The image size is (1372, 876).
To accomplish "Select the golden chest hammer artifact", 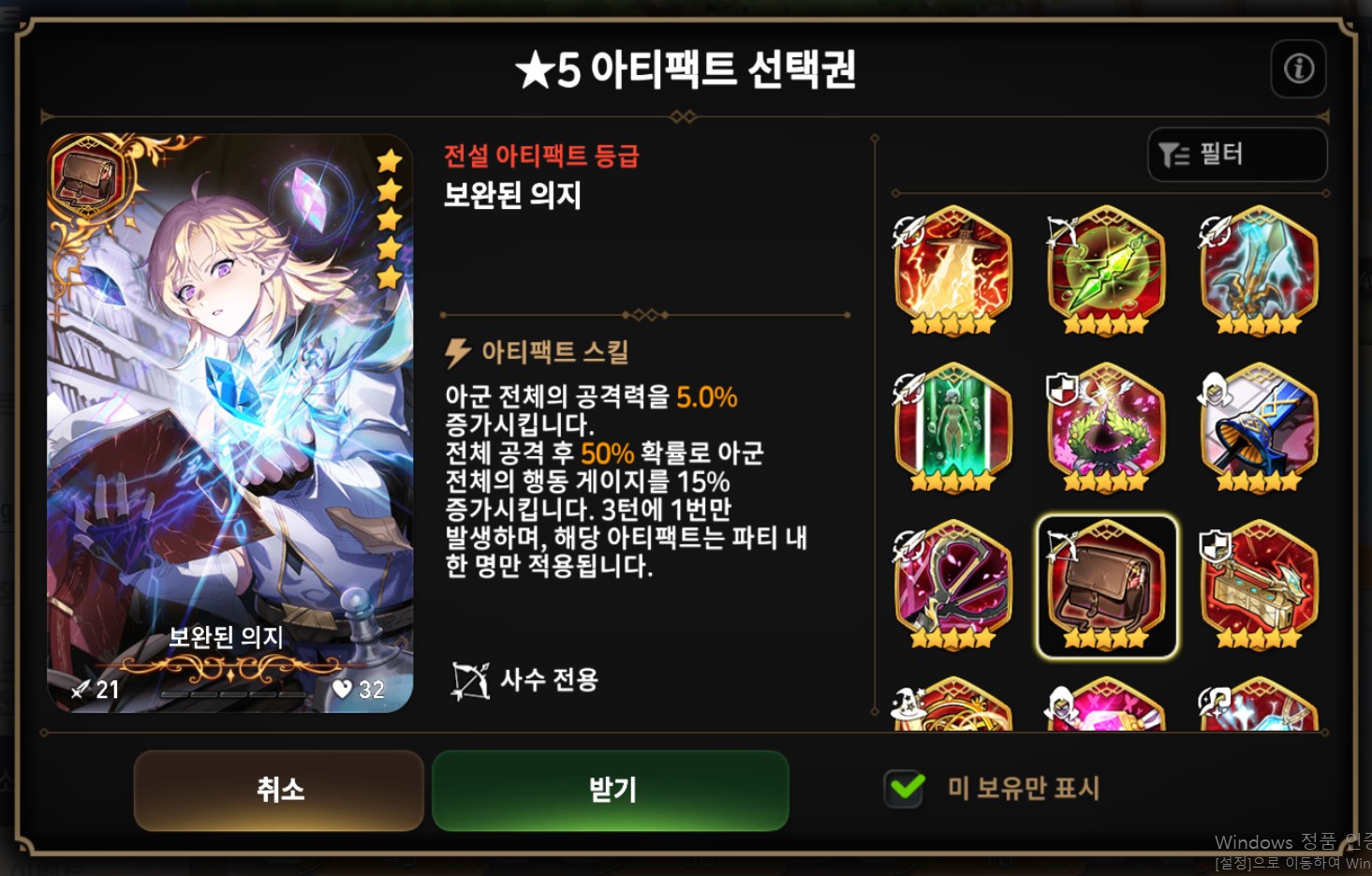I will (x=1259, y=586).
